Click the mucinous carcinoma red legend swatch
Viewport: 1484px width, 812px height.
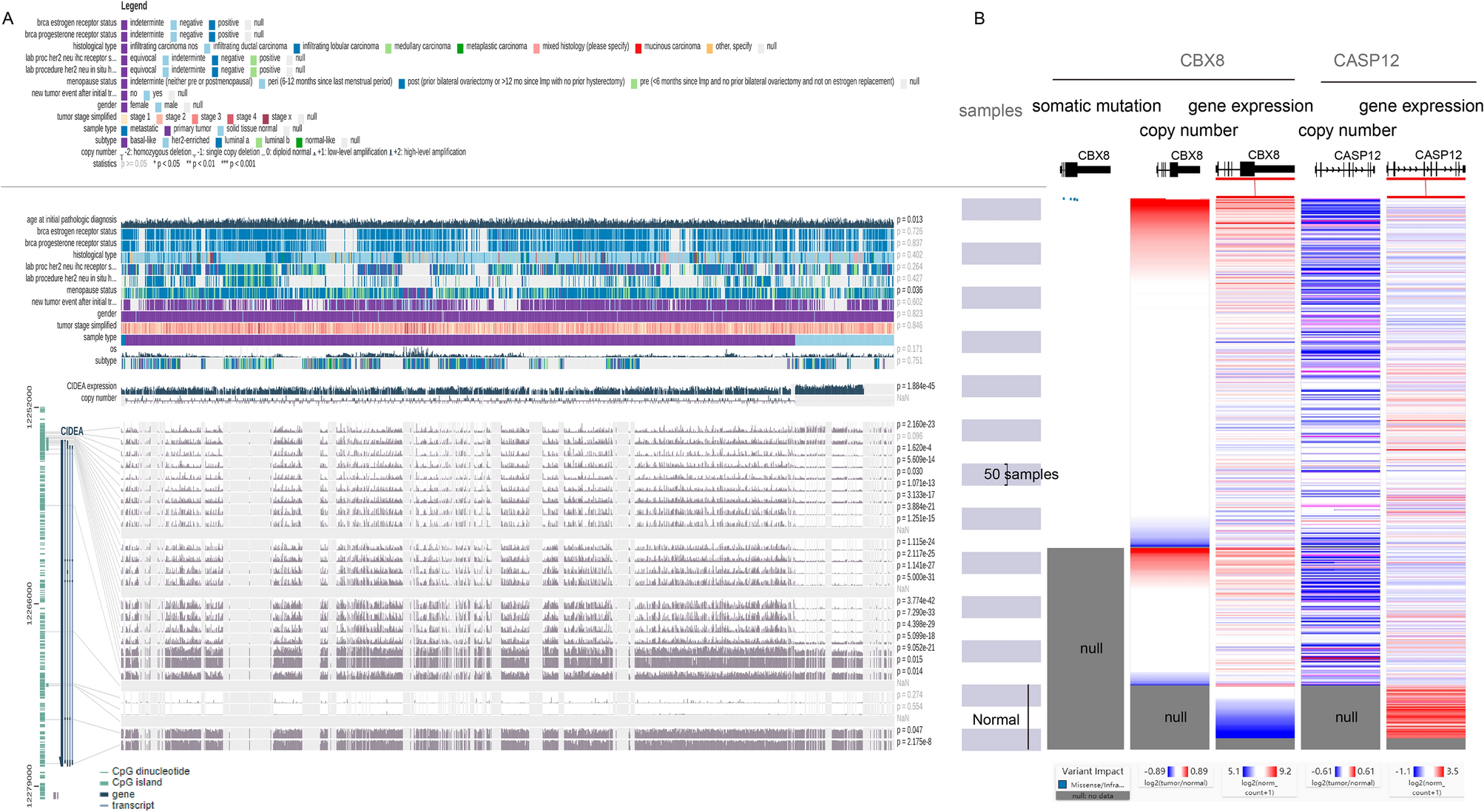638,47
